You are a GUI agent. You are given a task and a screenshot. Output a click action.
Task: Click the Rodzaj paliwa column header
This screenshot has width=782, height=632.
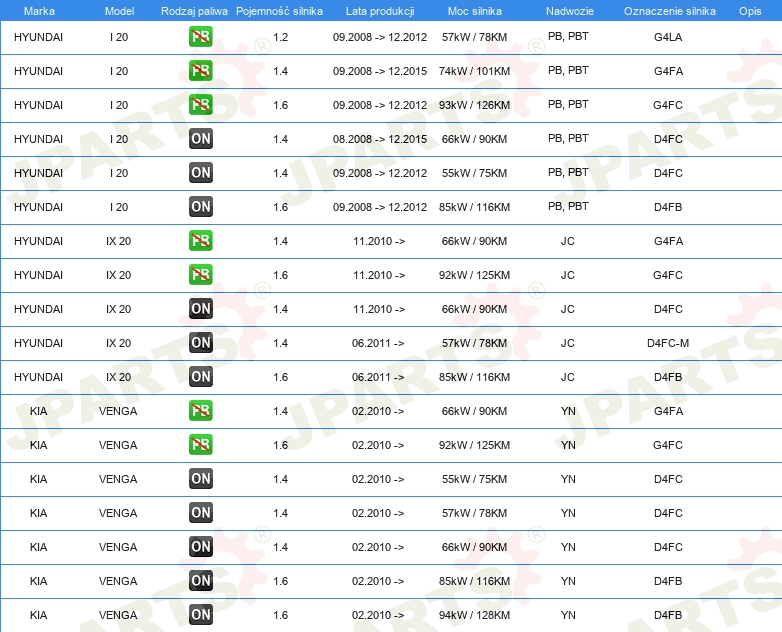click(x=194, y=11)
